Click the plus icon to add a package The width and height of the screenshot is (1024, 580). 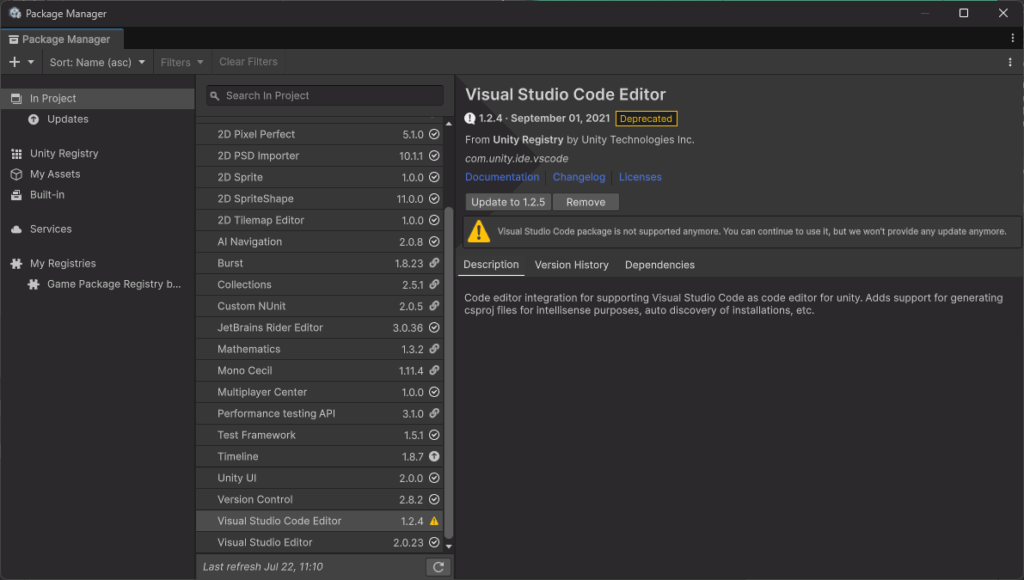point(14,62)
